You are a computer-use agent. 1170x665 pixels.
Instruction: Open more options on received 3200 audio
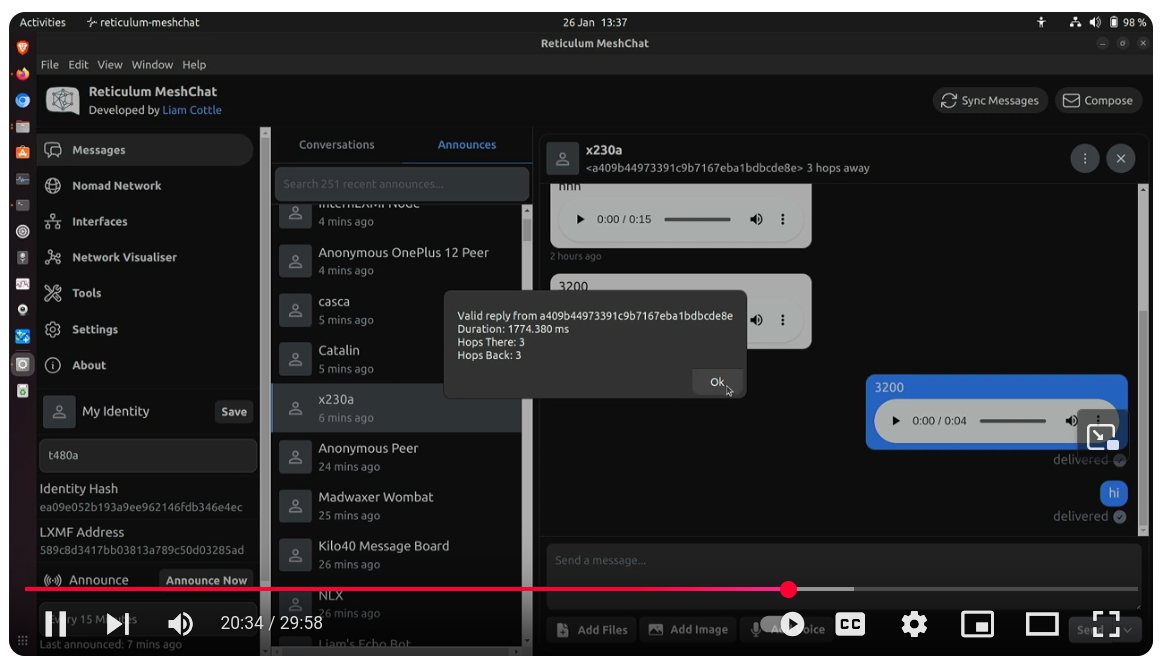pos(783,320)
